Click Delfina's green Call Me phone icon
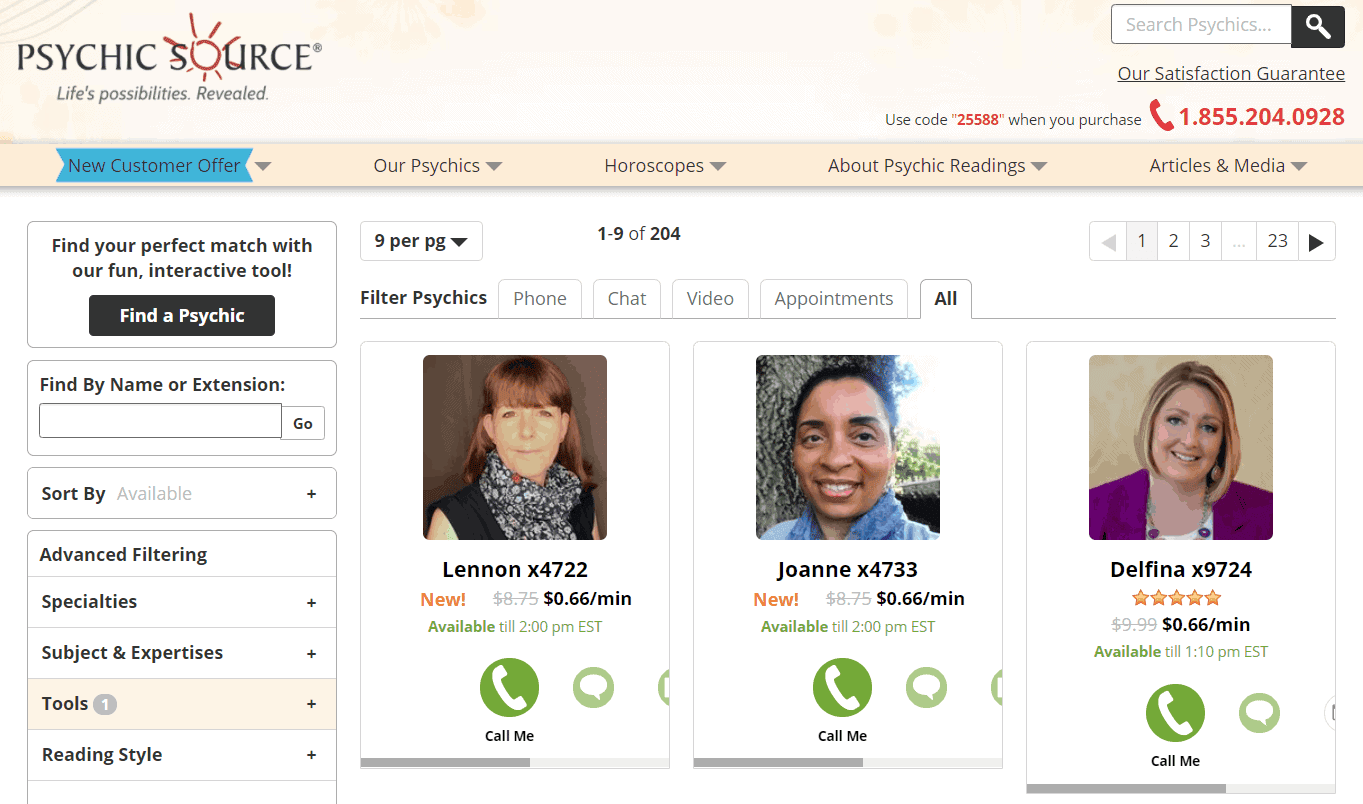The width and height of the screenshot is (1363, 804). tap(1175, 712)
